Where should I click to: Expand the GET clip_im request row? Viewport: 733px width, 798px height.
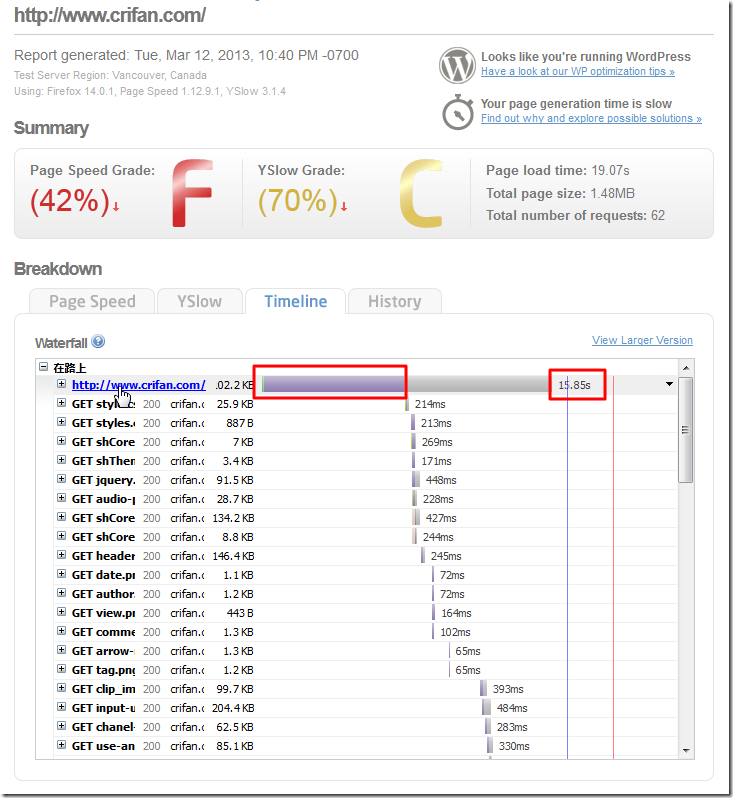[62, 688]
